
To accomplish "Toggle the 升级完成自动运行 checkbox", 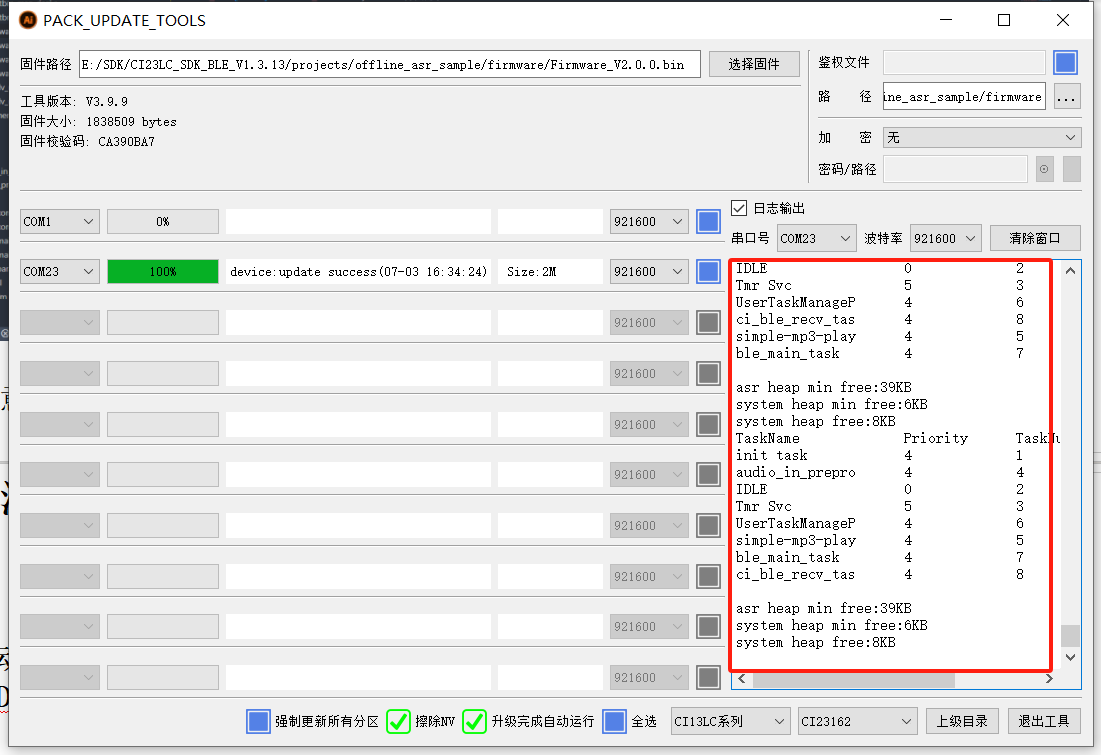I will pyautogui.click(x=475, y=721).
